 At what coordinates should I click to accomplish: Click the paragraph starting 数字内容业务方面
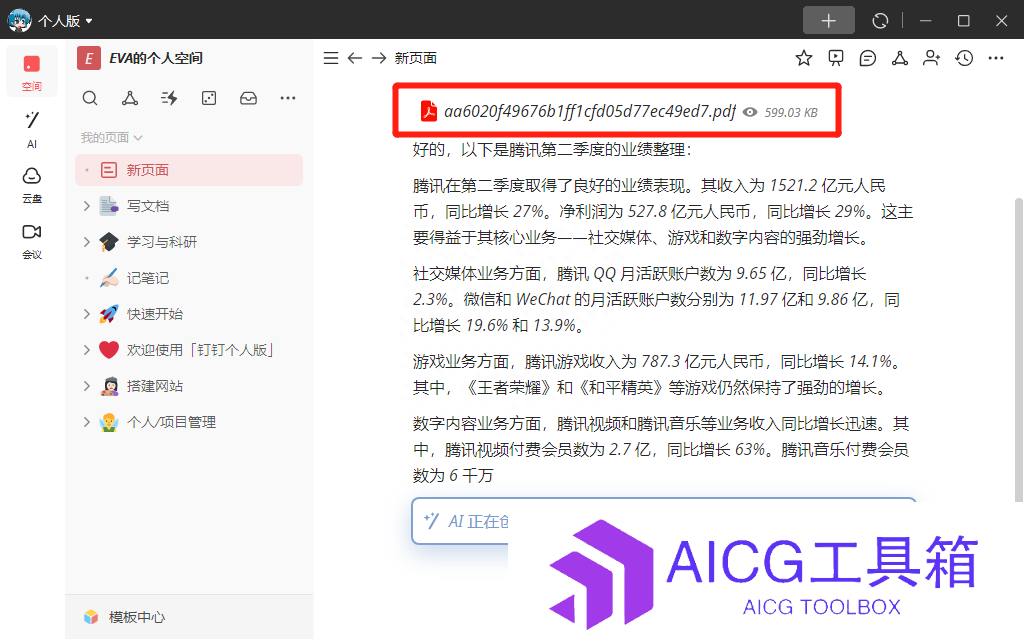click(x=661, y=449)
